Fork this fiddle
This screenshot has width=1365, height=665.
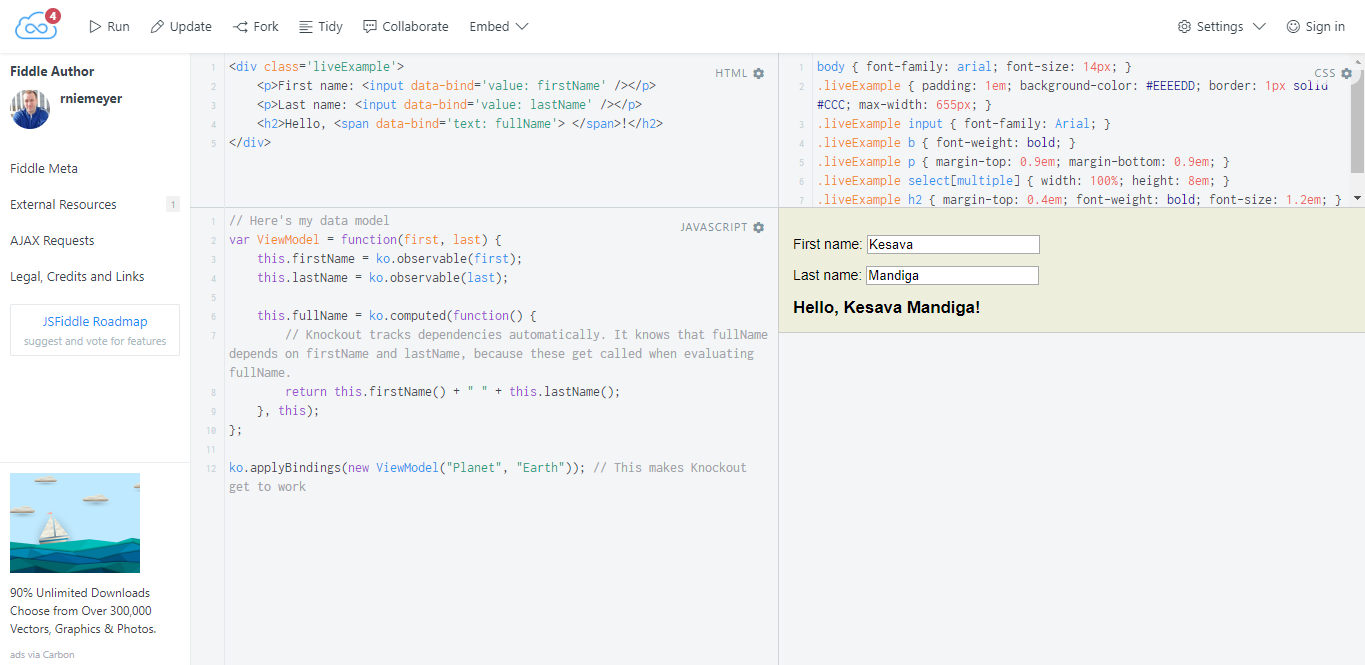256,26
